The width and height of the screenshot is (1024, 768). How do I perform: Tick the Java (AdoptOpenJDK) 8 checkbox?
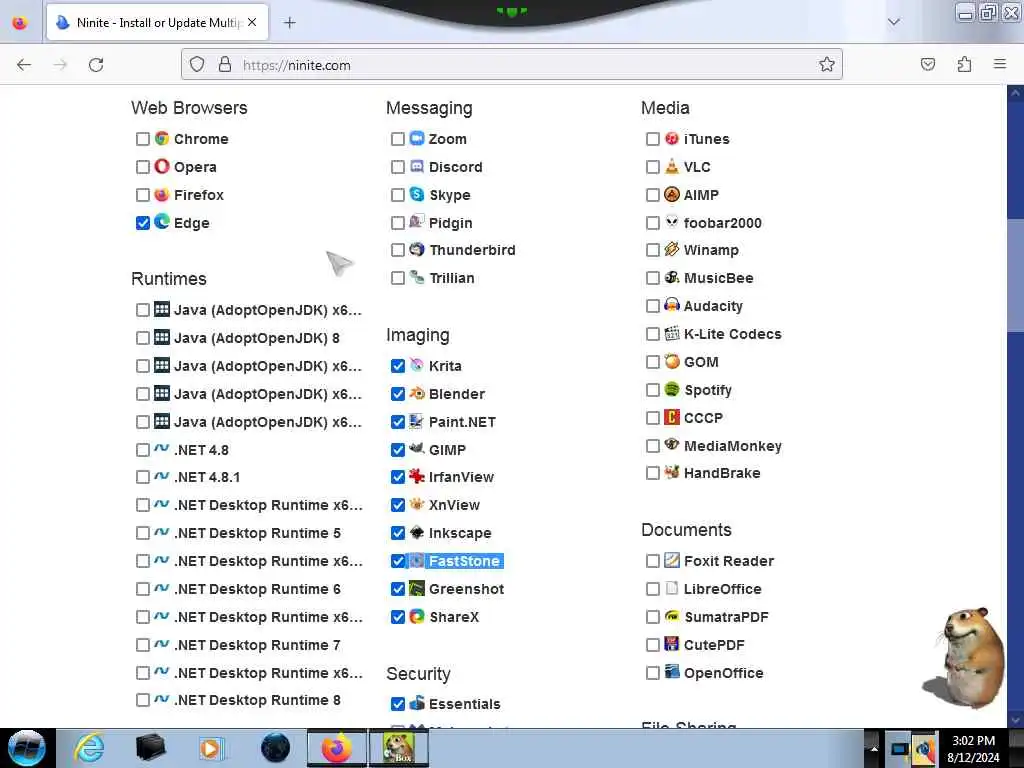[x=143, y=338]
